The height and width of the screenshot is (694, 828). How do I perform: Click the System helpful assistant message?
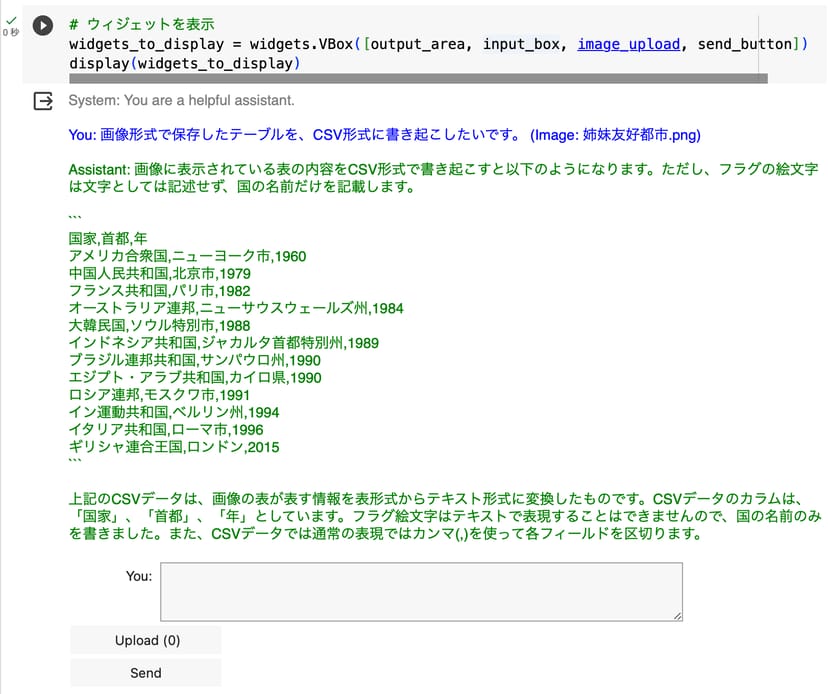pyautogui.click(x=181, y=101)
